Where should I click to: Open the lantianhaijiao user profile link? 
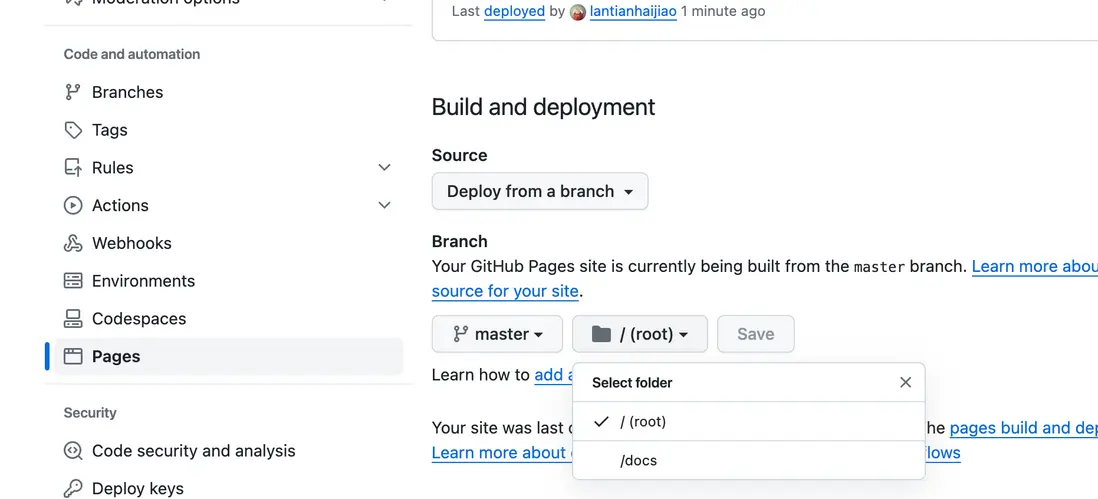pyautogui.click(x=633, y=12)
